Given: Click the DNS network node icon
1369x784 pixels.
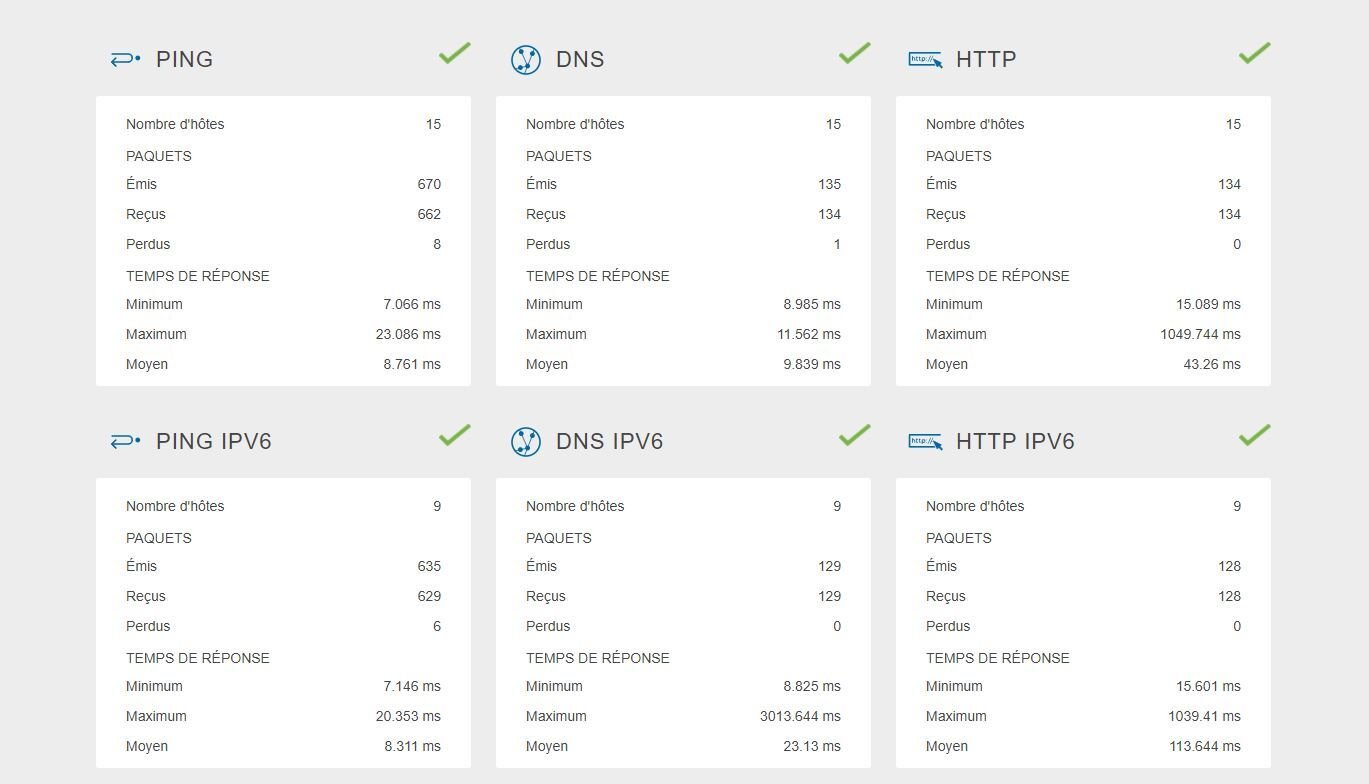Looking at the screenshot, I should (525, 60).
